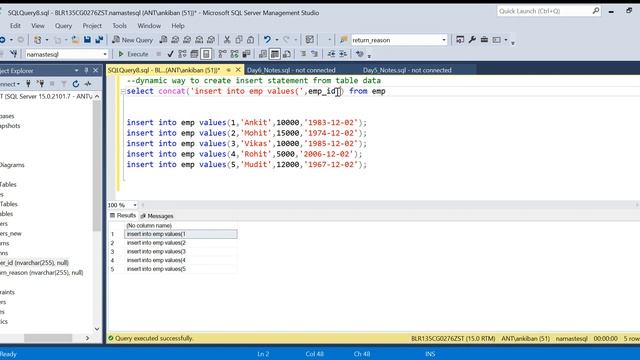Open the return_reason find dropdown
Screen dimensions: 640x360
pos(444,40)
